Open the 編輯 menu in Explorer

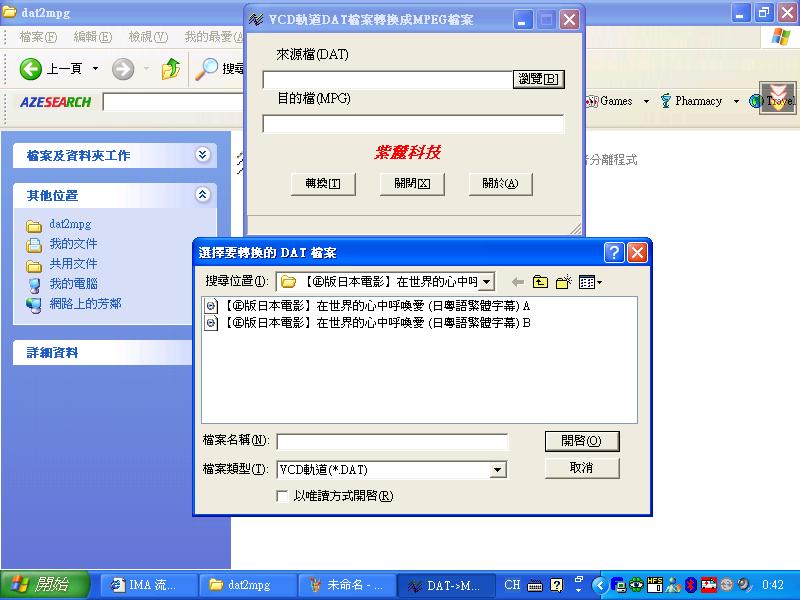click(x=92, y=37)
